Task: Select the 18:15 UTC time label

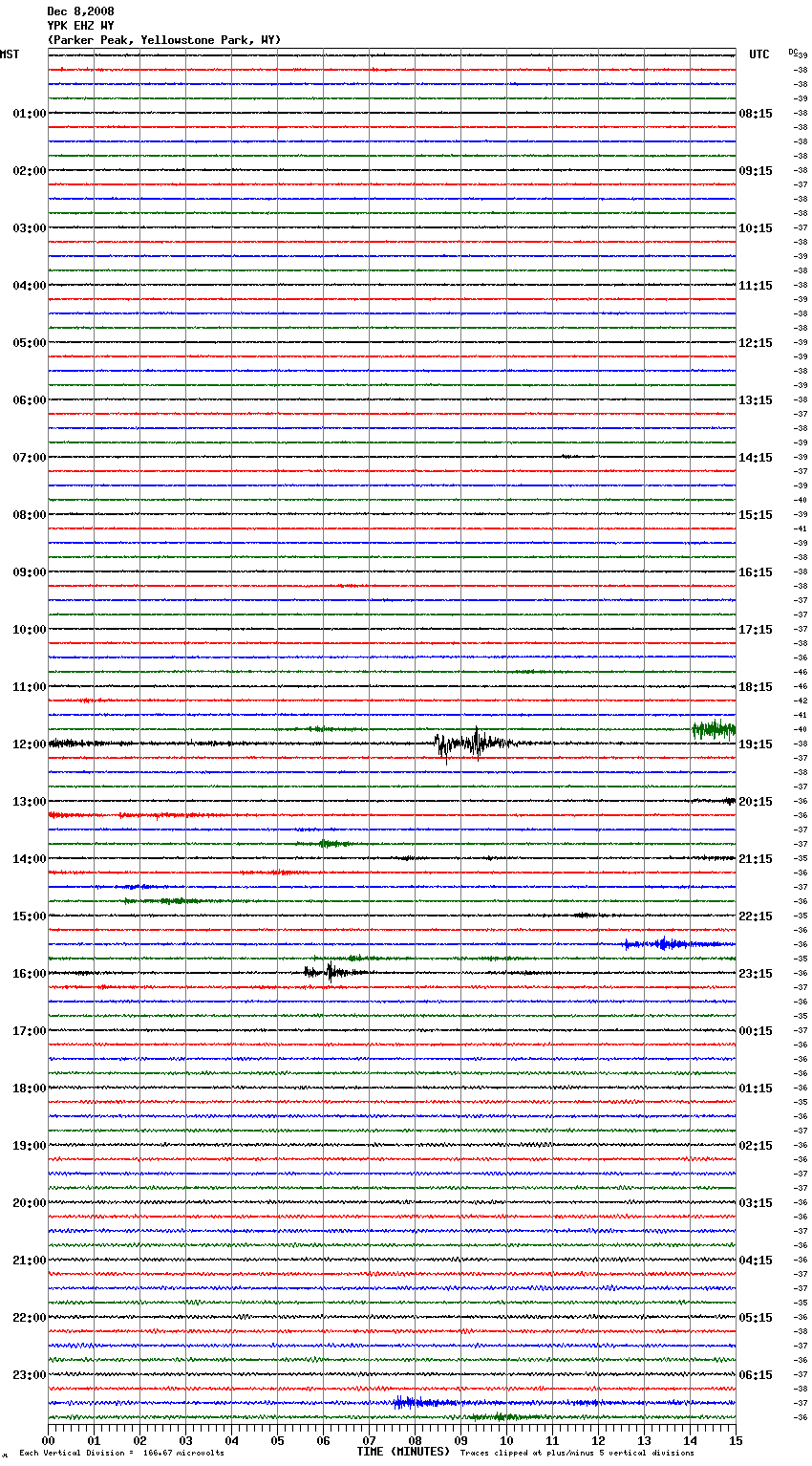Action: coord(756,687)
